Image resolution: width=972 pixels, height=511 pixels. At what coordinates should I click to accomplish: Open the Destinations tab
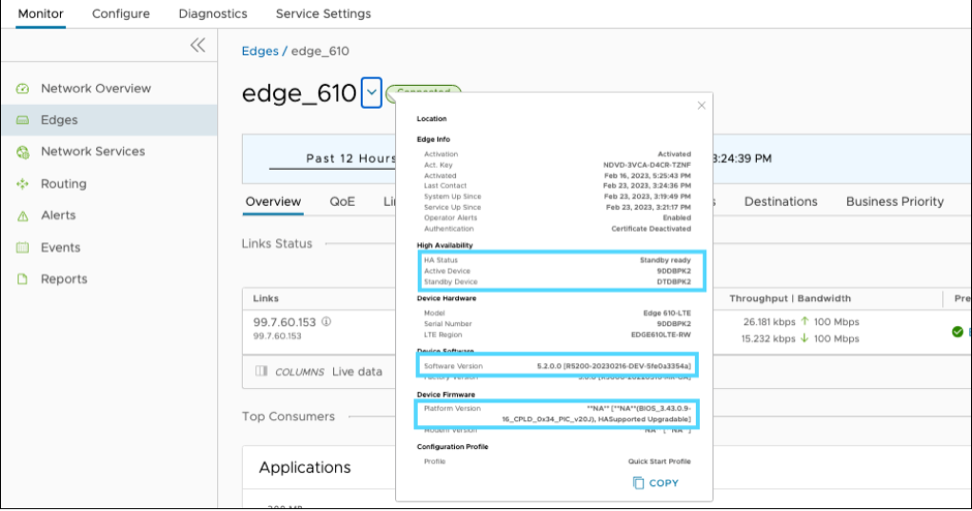pos(780,202)
